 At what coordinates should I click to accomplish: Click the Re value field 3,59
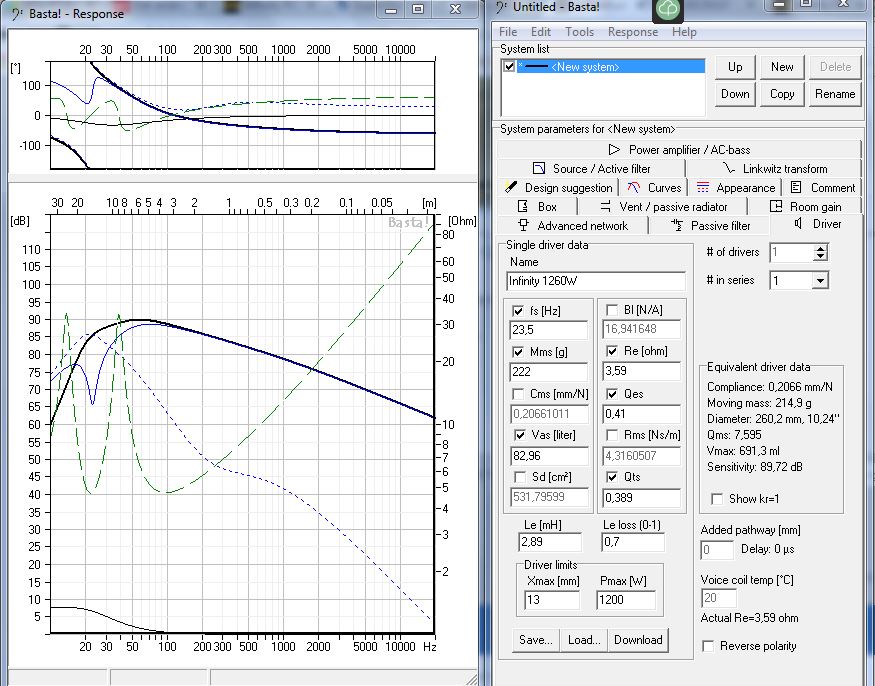[642, 371]
